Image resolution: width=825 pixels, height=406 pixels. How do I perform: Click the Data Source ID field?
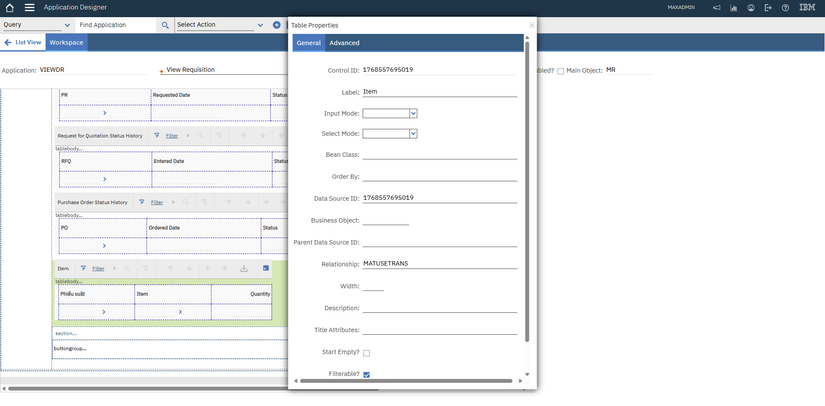(x=440, y=198)
